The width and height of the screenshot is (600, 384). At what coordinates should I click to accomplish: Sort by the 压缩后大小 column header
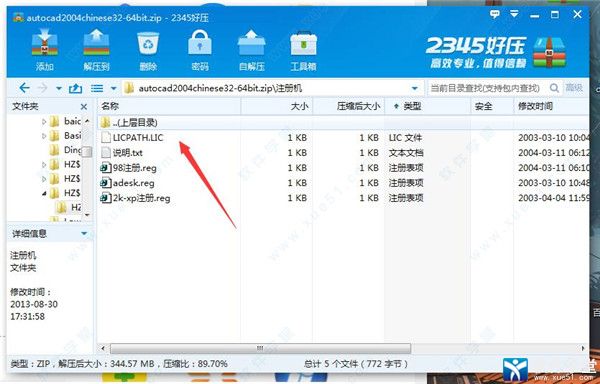[x=348, y=106]
